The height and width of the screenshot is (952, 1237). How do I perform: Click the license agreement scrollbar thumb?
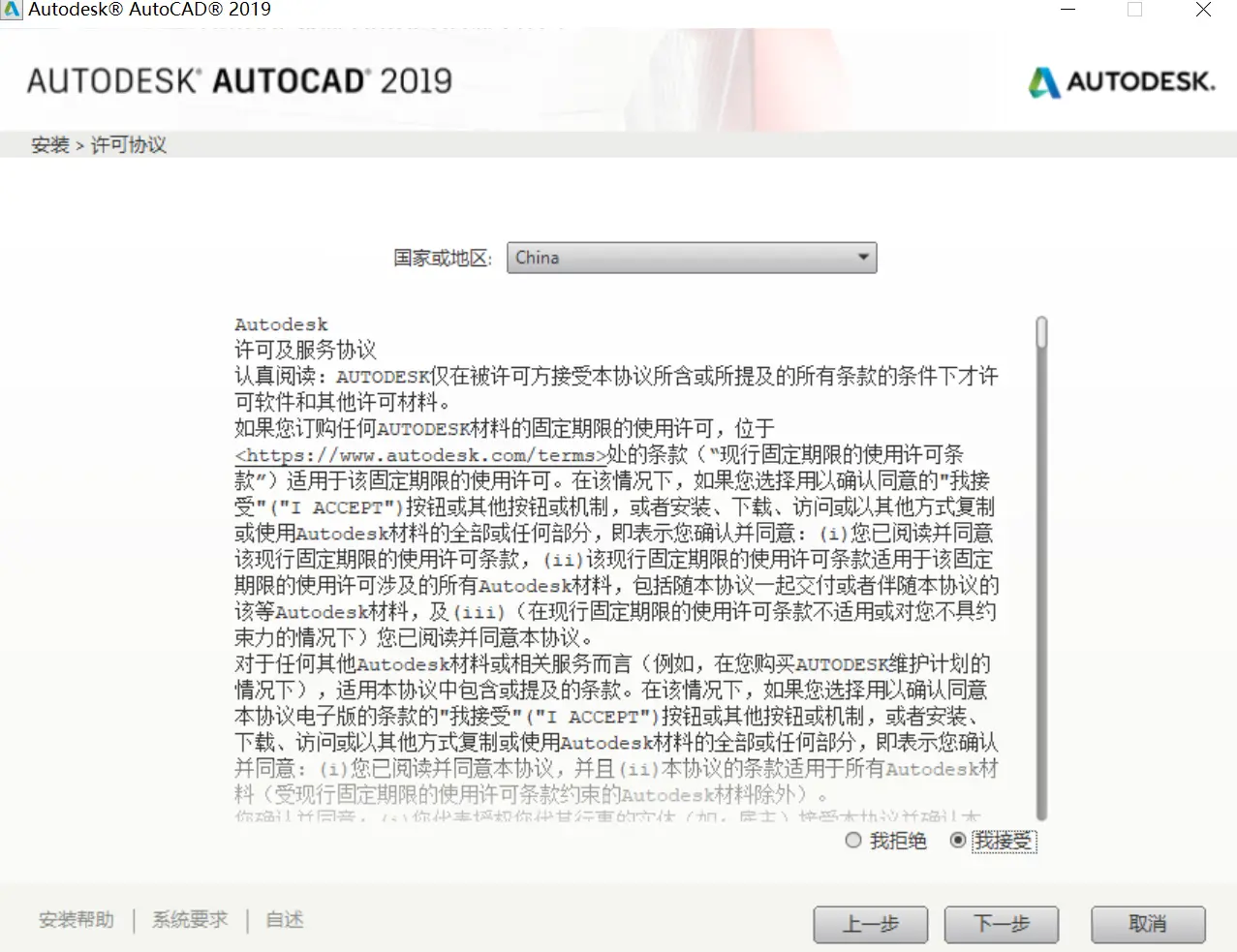(1041, 332)
